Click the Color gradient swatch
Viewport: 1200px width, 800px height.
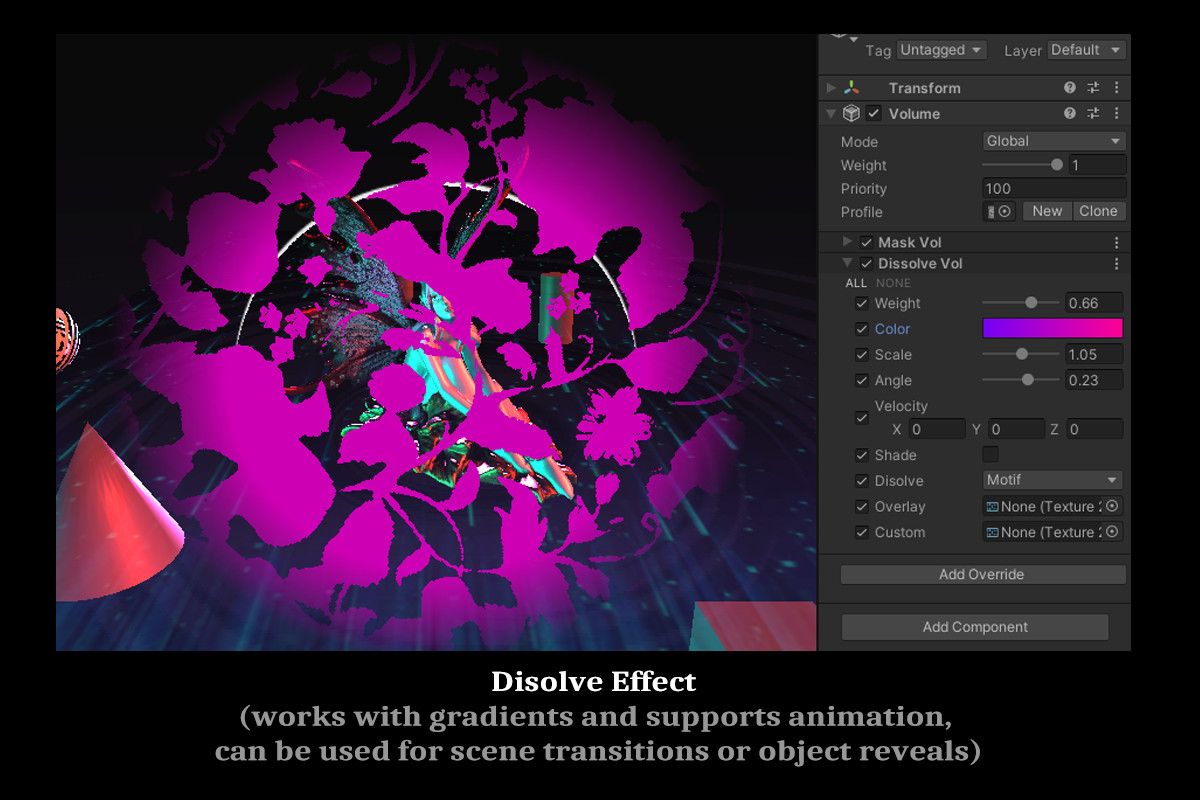coord(1052,328)
